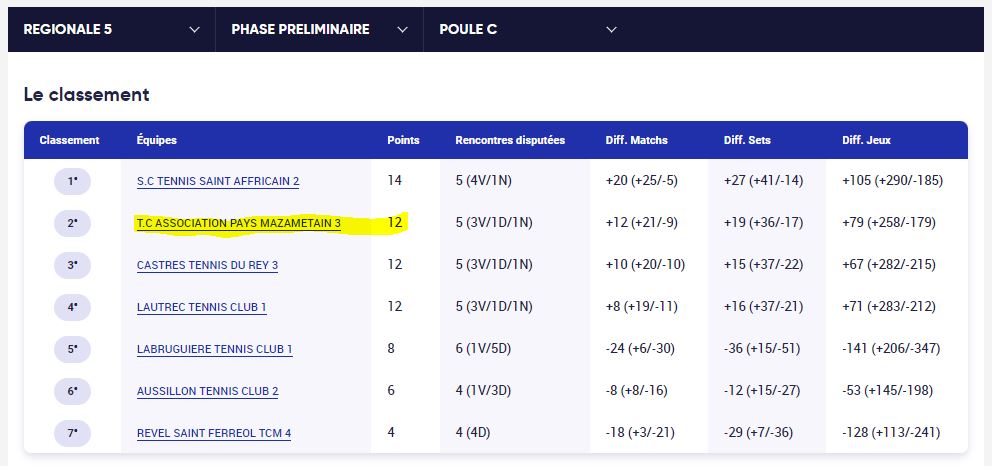Click the Points column header
Screen dimensions: 992x466
[x=403, y=140]
